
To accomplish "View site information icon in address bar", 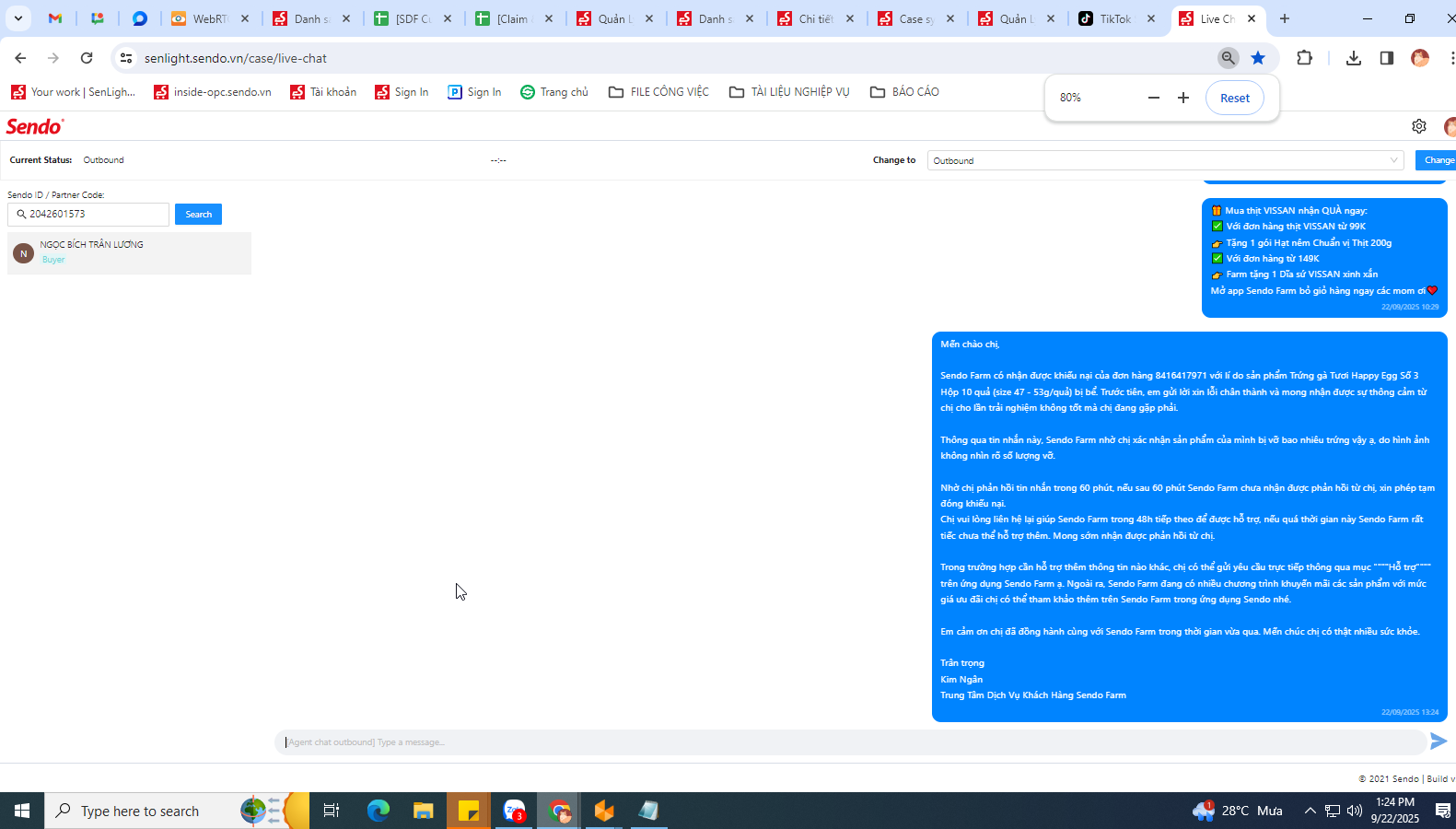I will (126, 58).
